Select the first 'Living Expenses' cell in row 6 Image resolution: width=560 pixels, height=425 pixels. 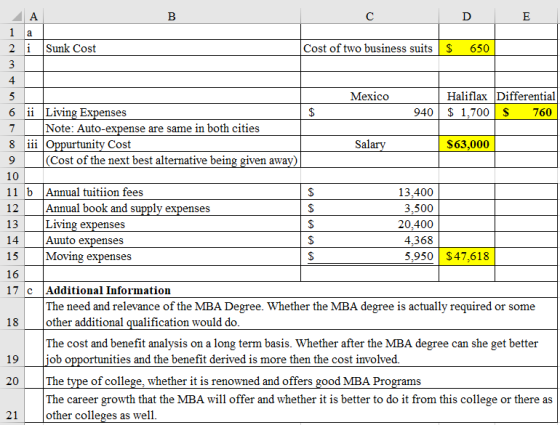point(172,112)
